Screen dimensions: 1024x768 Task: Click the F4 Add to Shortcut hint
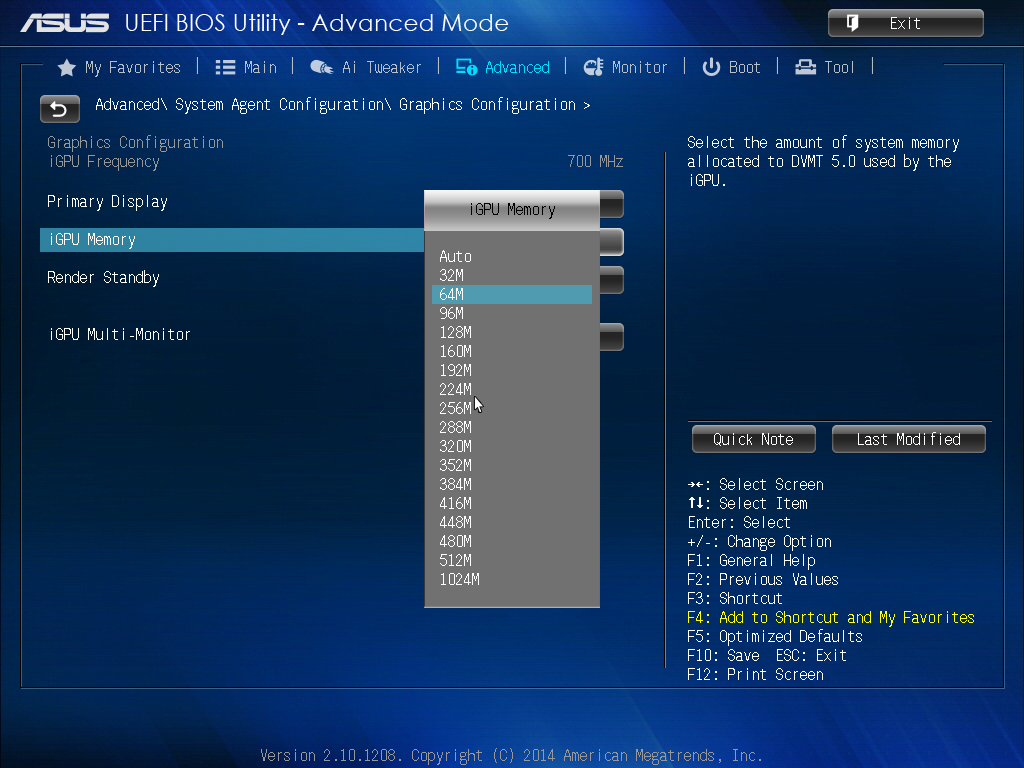831,618
